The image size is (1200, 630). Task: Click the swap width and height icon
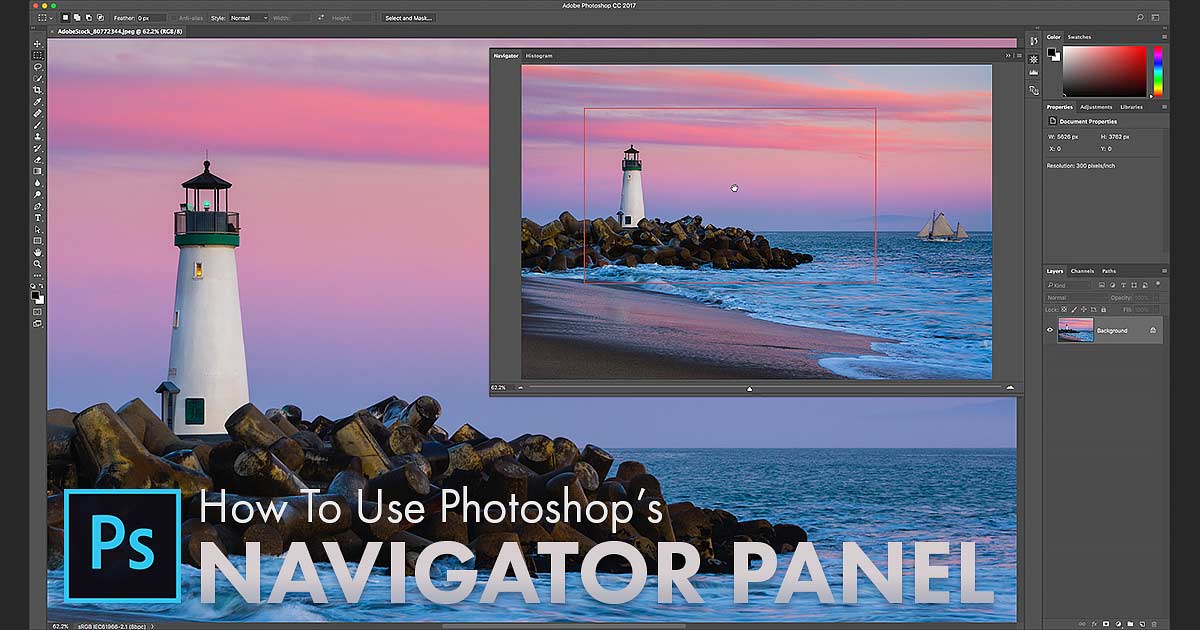point(321,18)
